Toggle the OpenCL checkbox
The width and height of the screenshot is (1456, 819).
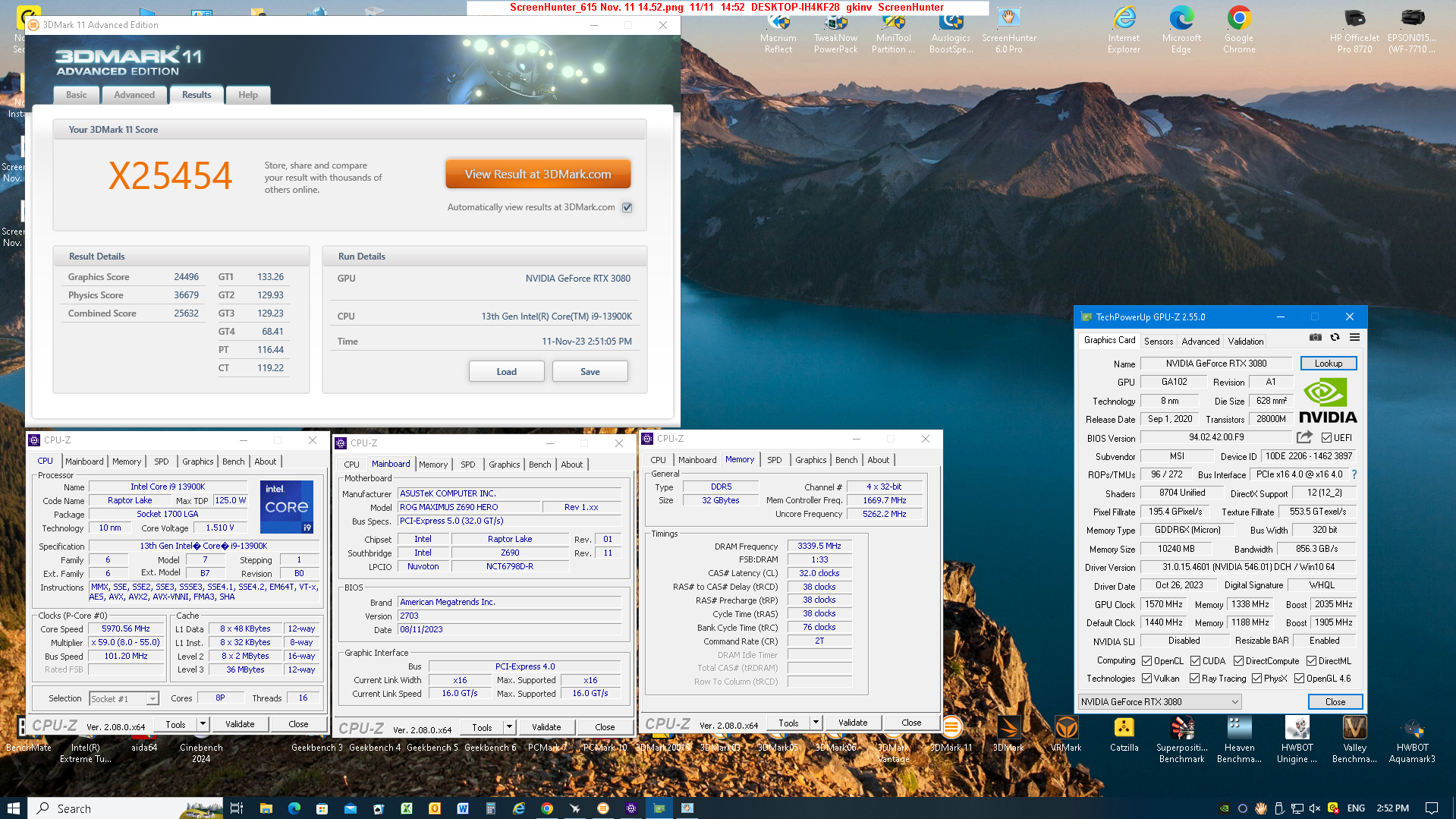pyautogui.click(x=1147, y=660)
